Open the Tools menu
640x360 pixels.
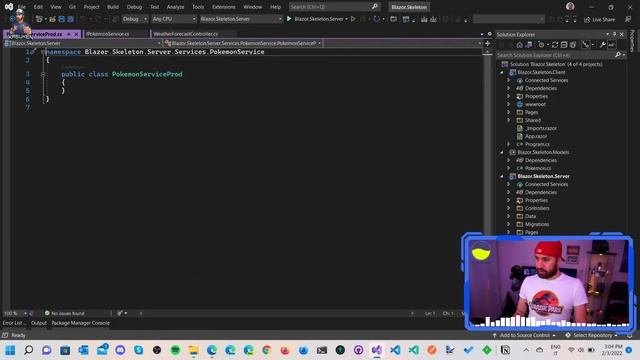point(198,7)
